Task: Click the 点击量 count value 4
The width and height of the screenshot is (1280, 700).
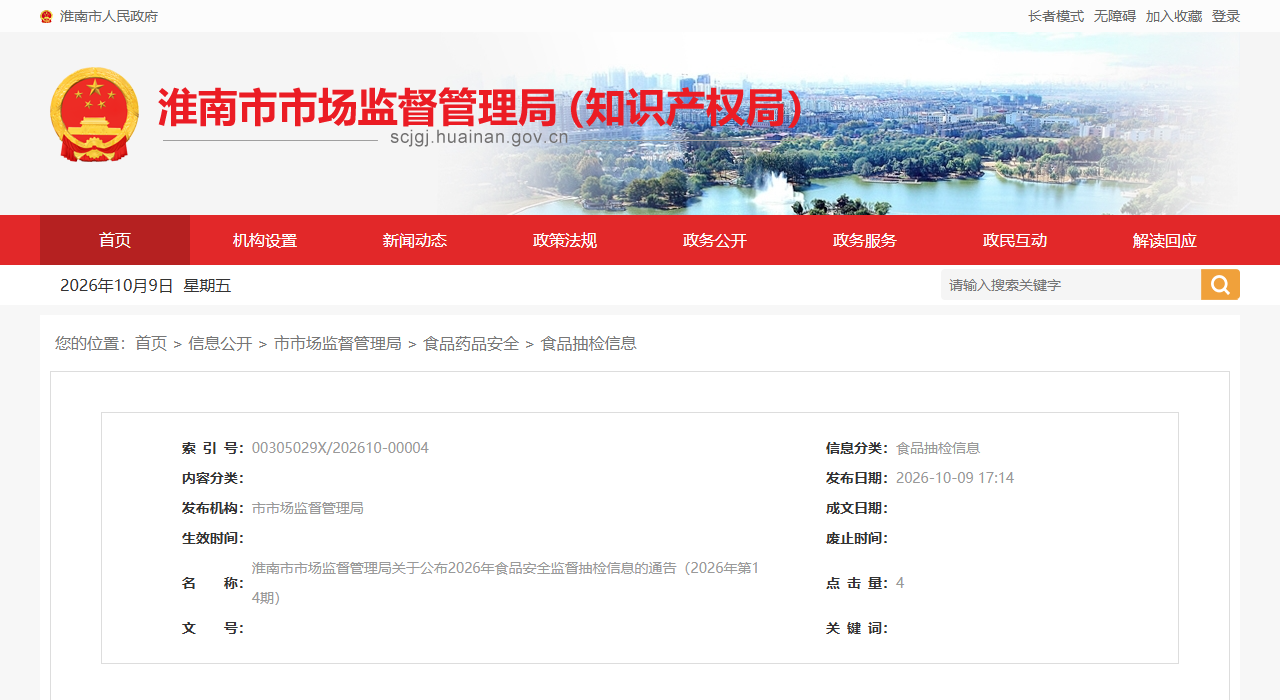Action: coord(900,583)
